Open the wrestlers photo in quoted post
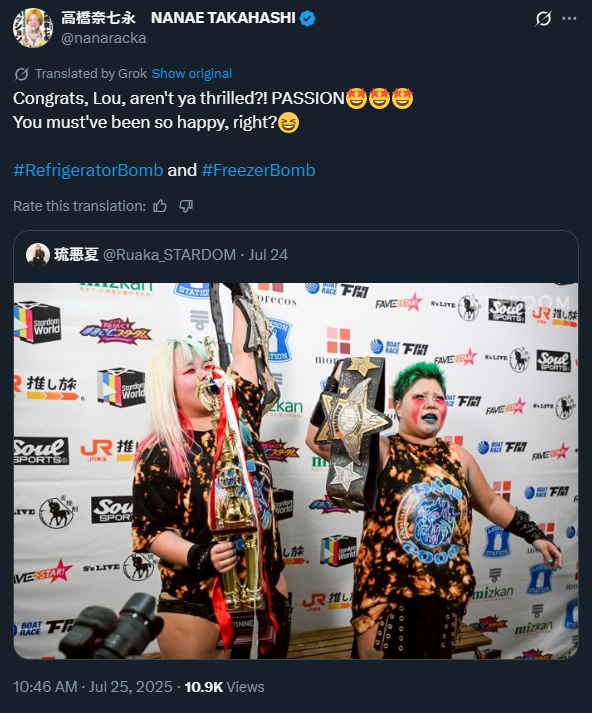 coord(296,471)
